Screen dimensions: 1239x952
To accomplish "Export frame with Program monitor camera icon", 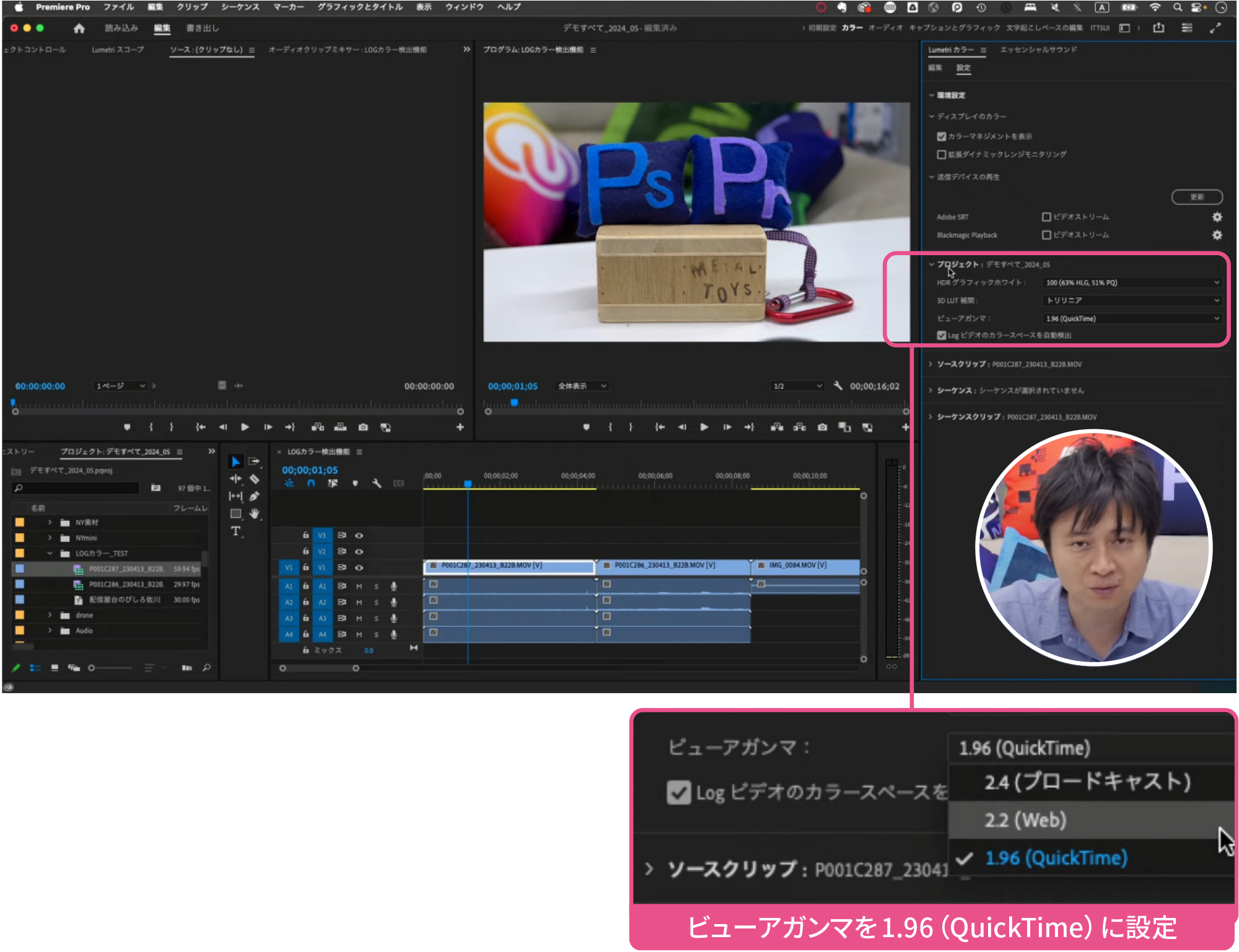I will (x=822, y=427).
